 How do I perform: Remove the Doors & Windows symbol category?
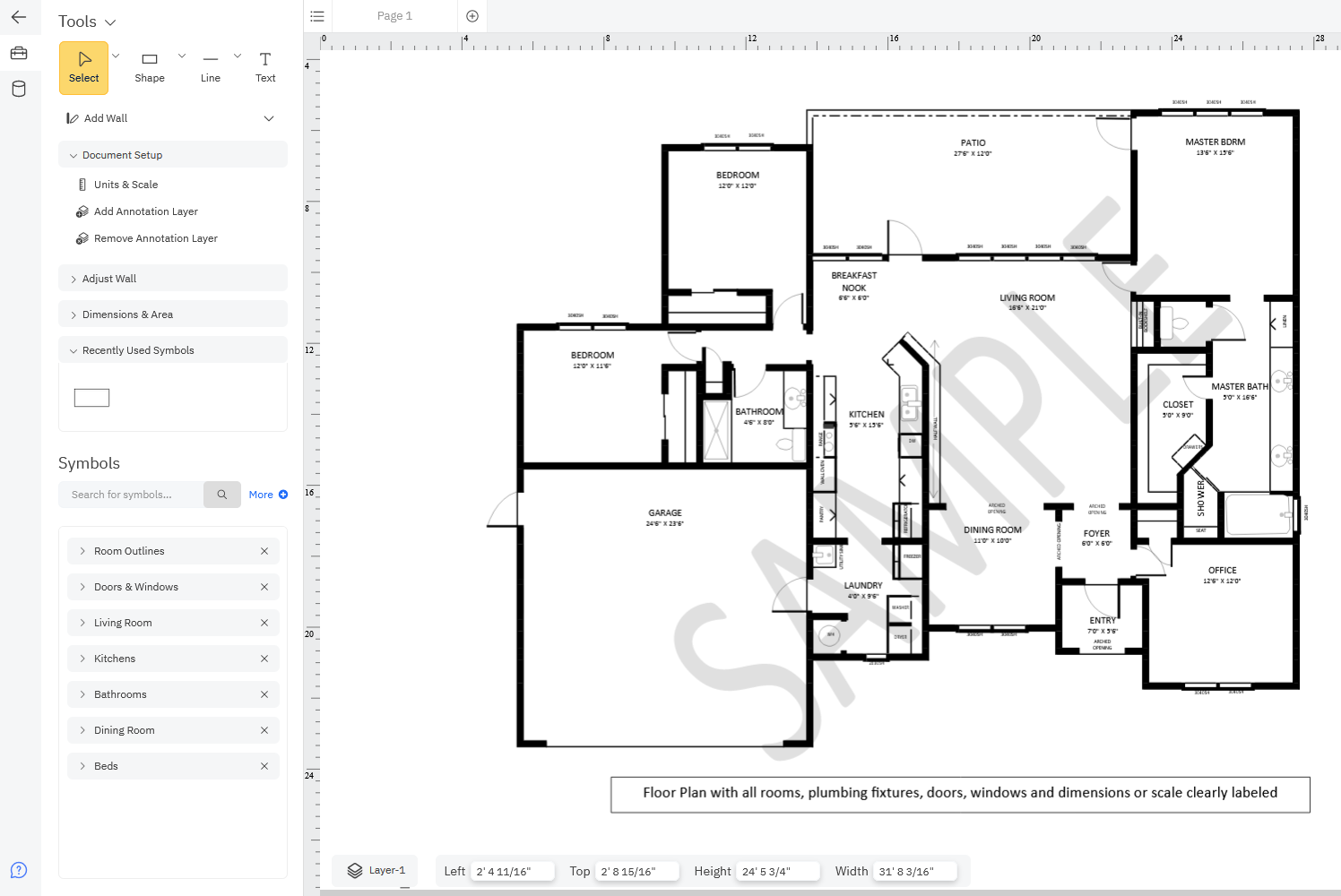[x=264, y=587]
